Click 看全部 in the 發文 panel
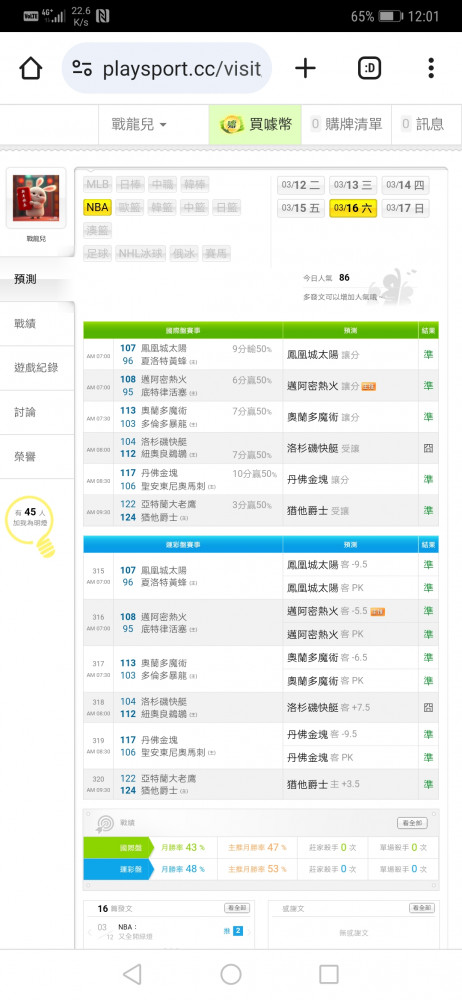Image resolution: width=462 pixels, height=1000 pixels. (x=237, y=908)
